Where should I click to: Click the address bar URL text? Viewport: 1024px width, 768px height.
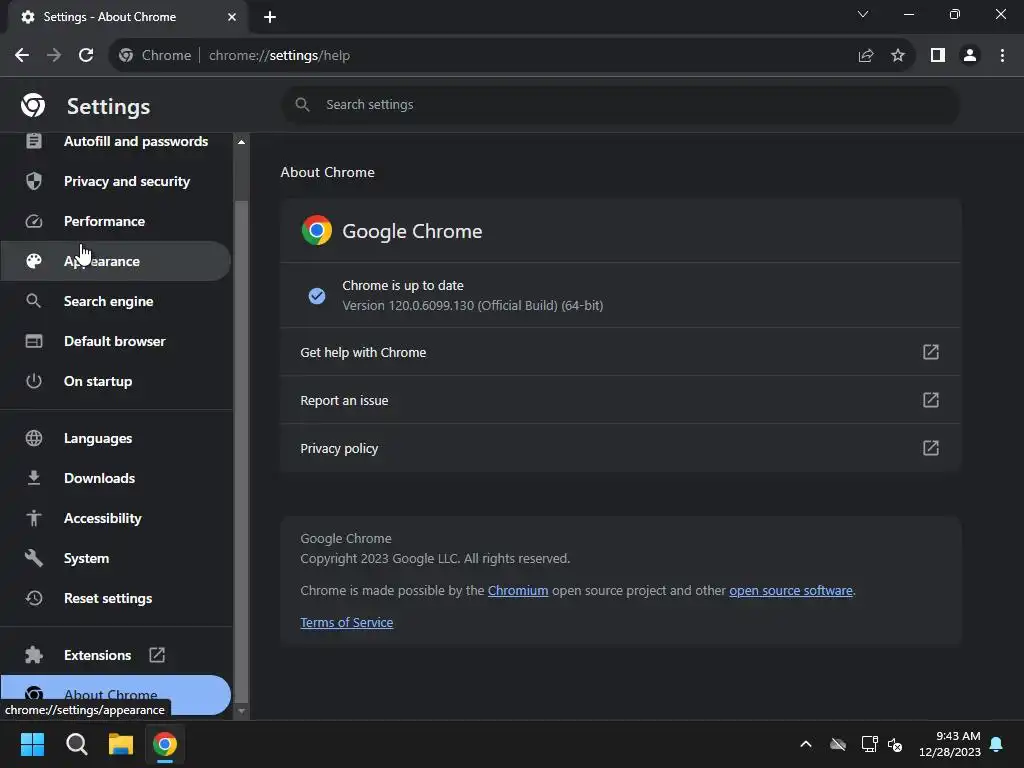280,56
